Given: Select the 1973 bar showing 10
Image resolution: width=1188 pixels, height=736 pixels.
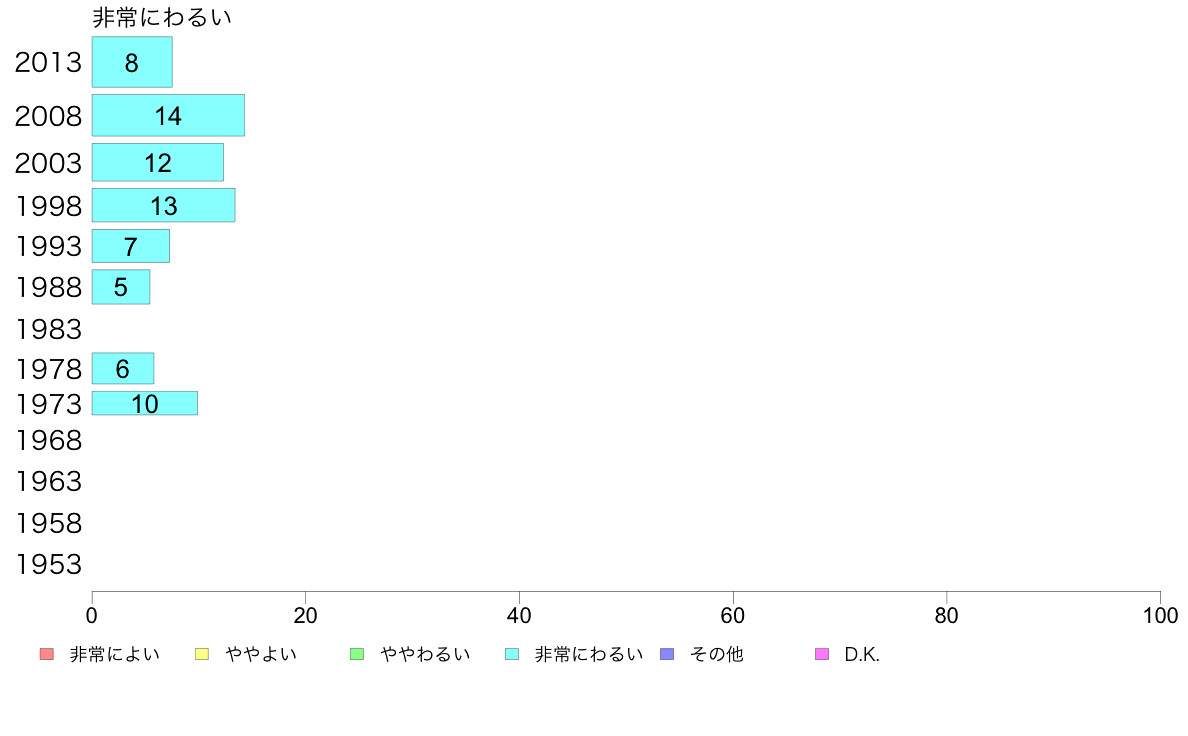Looking at the screenshot, I should point(145,403).
